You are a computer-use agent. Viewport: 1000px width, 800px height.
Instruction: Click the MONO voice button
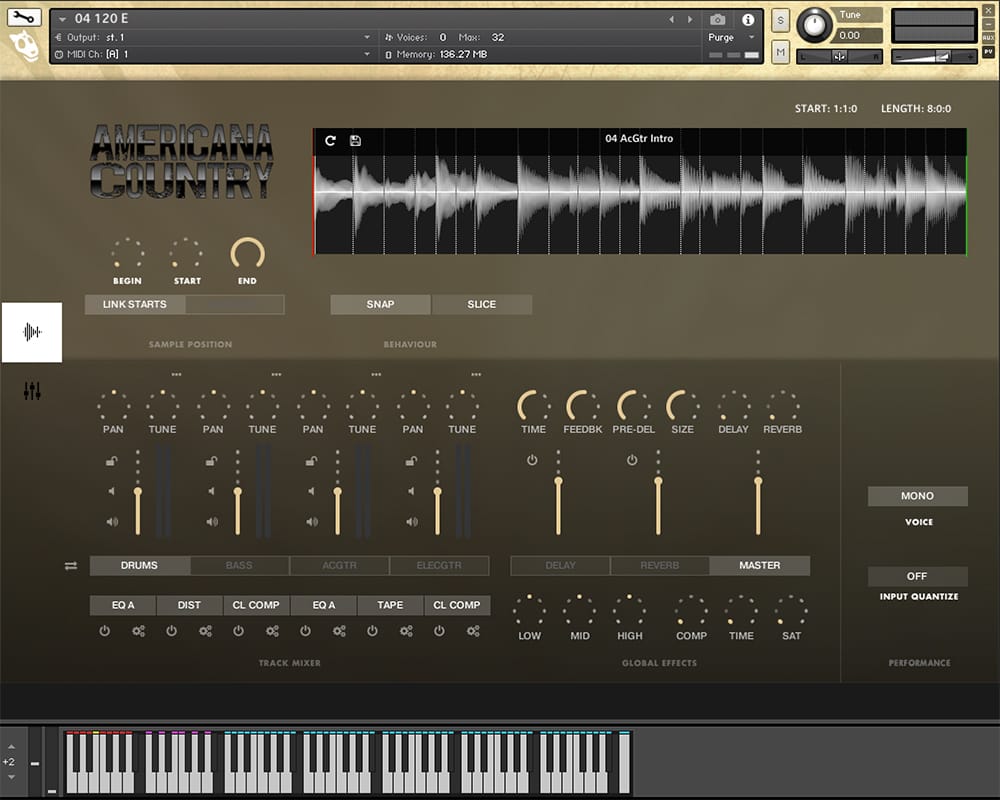pyautogui.click(x=917, y=496)
